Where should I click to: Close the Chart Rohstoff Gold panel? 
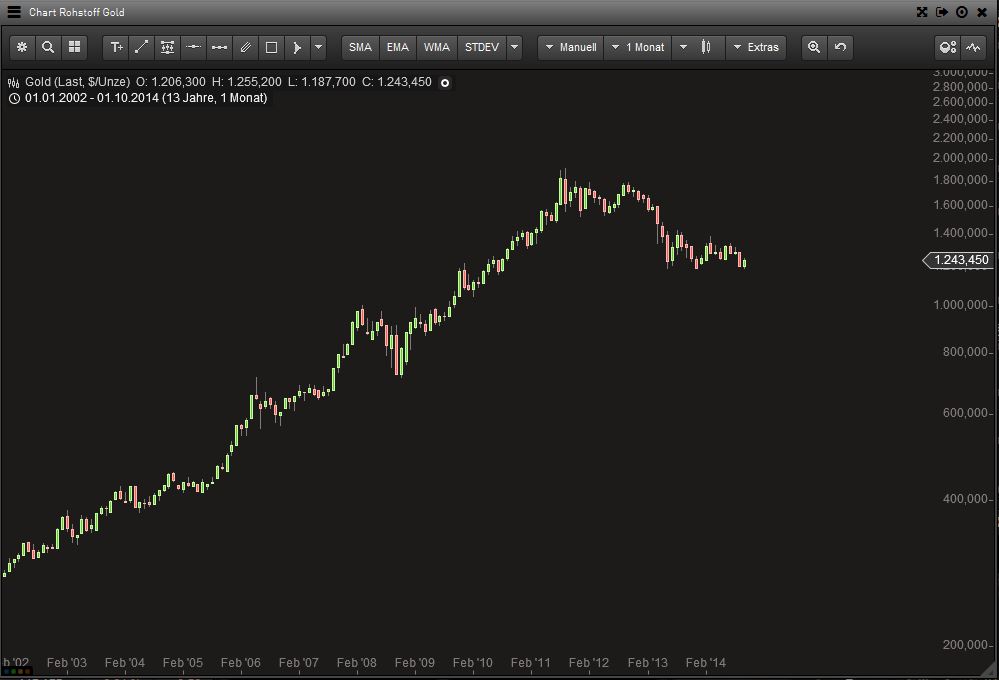[982, 12]
